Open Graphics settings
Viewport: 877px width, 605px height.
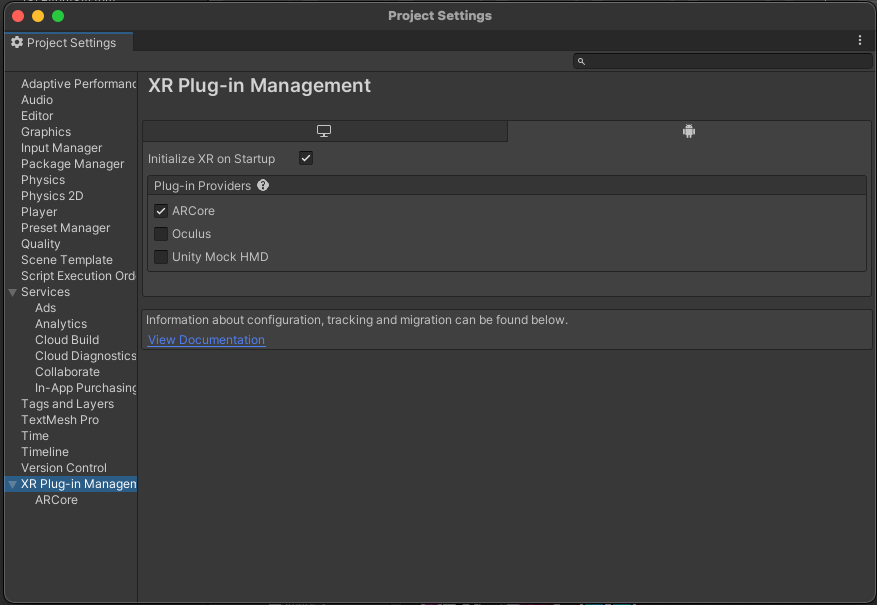tap(46, 132)
